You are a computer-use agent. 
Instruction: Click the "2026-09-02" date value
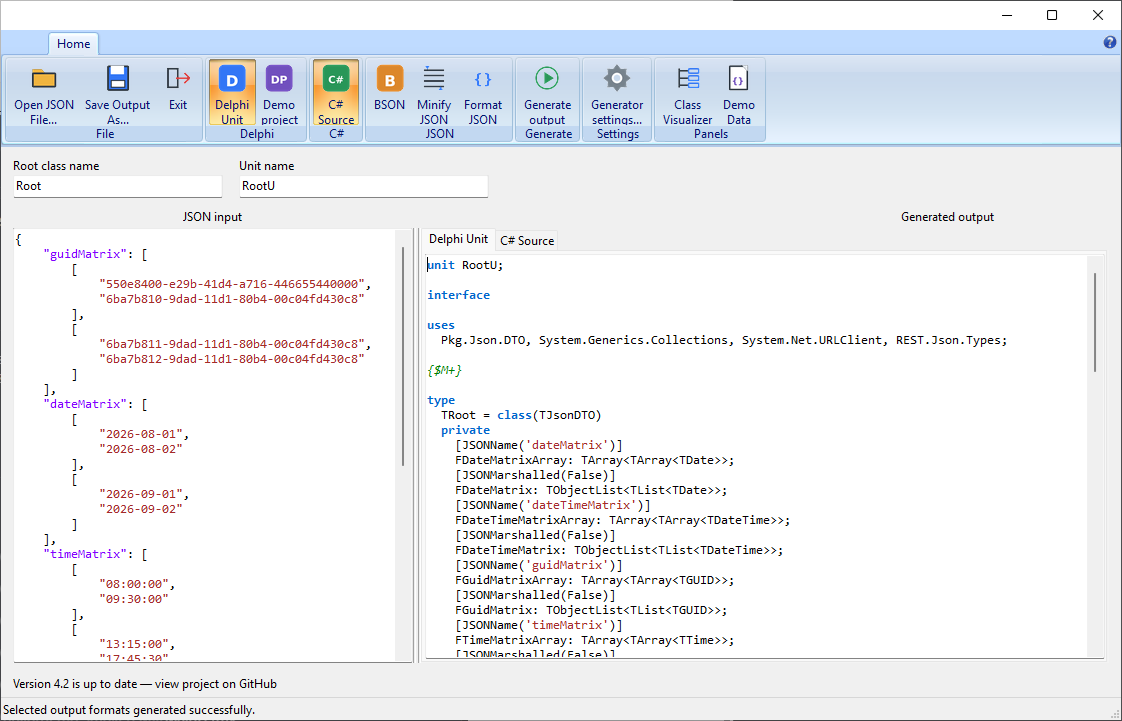coord(141,509)
